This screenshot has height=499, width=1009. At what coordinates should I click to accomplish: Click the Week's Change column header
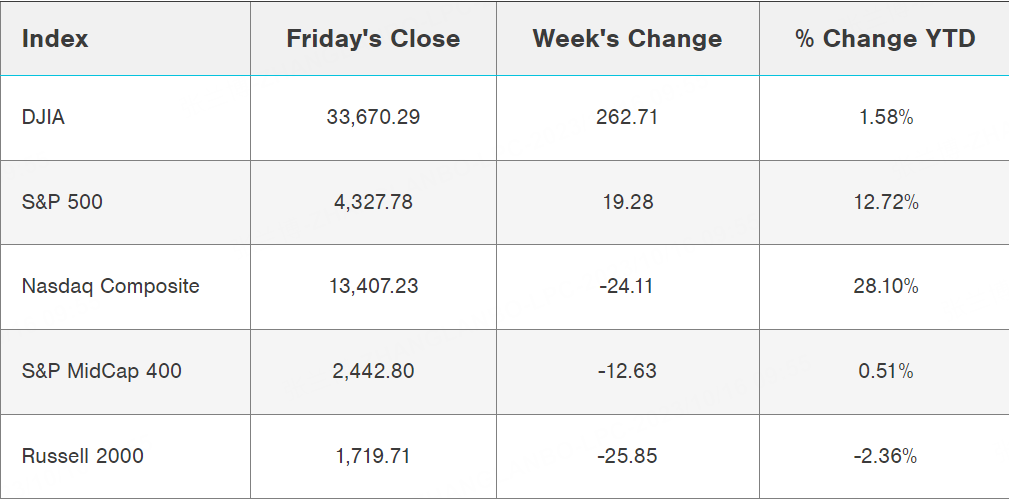pyautogui.click(x=627, y=39)
